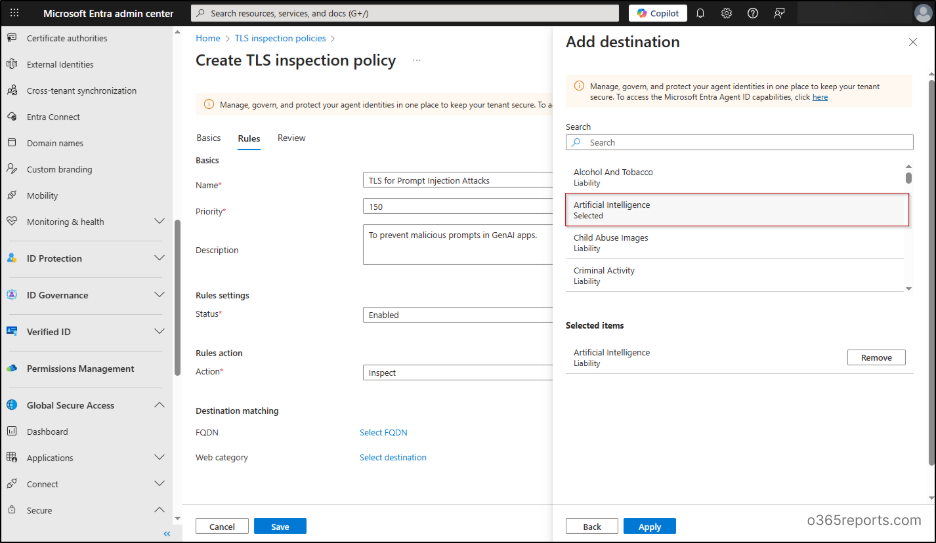
Task: Click the Entra Connect sidebar icon
Action: [x=12, y=116]
